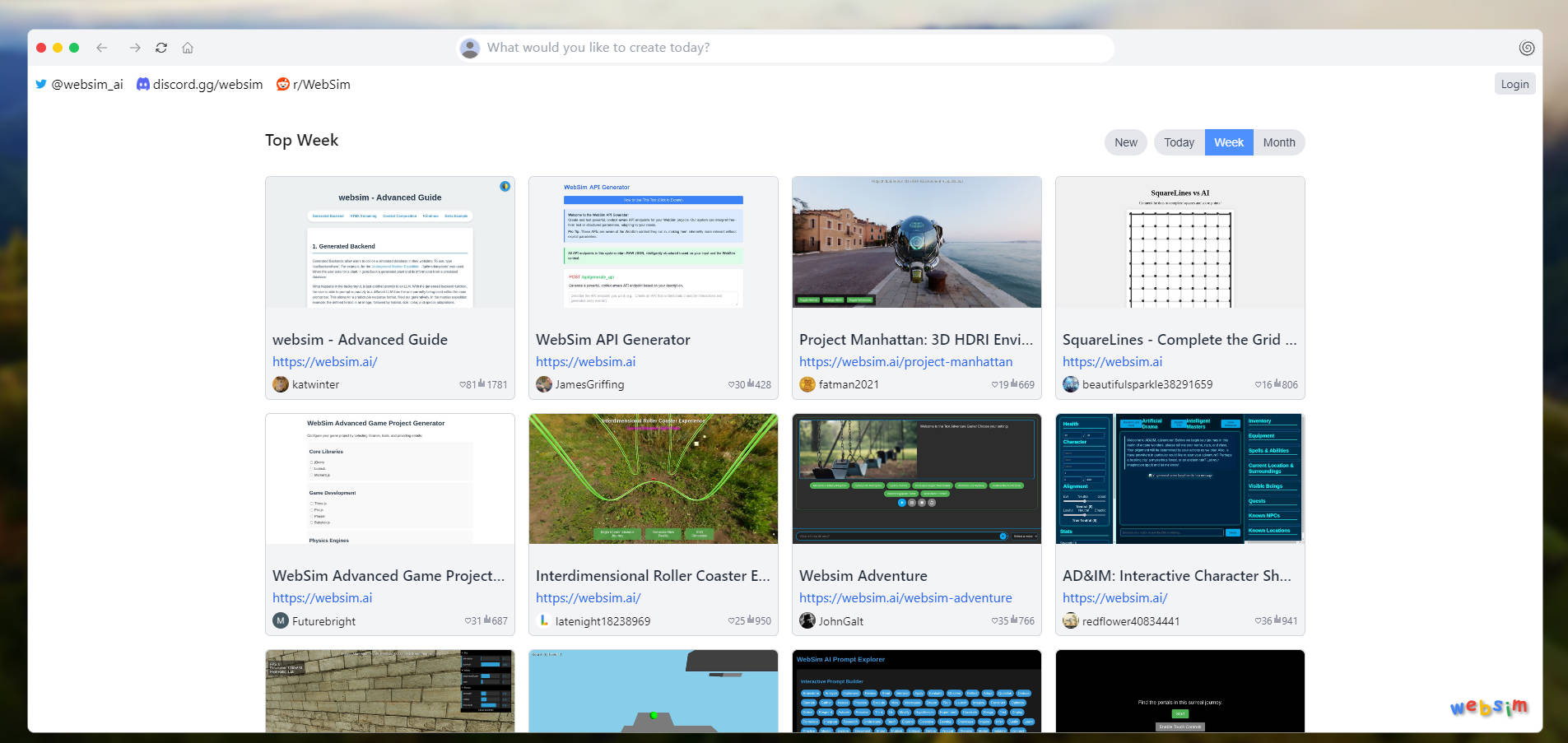Open the Discord icon next to discord.gg/websim
The height and width of the screenshot is (743, 1568).
tap(142, 84)
